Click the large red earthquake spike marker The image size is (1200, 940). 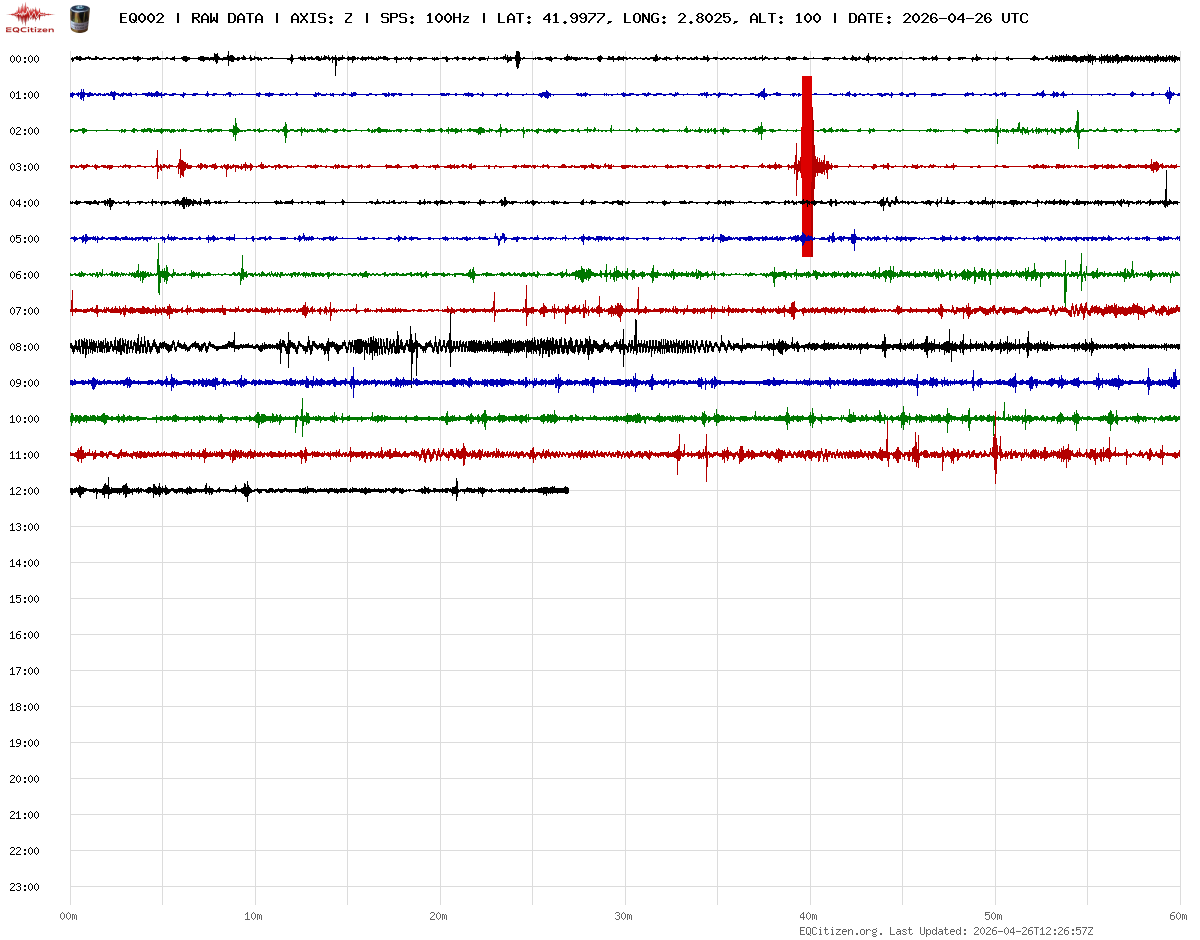tap(807, 166)
